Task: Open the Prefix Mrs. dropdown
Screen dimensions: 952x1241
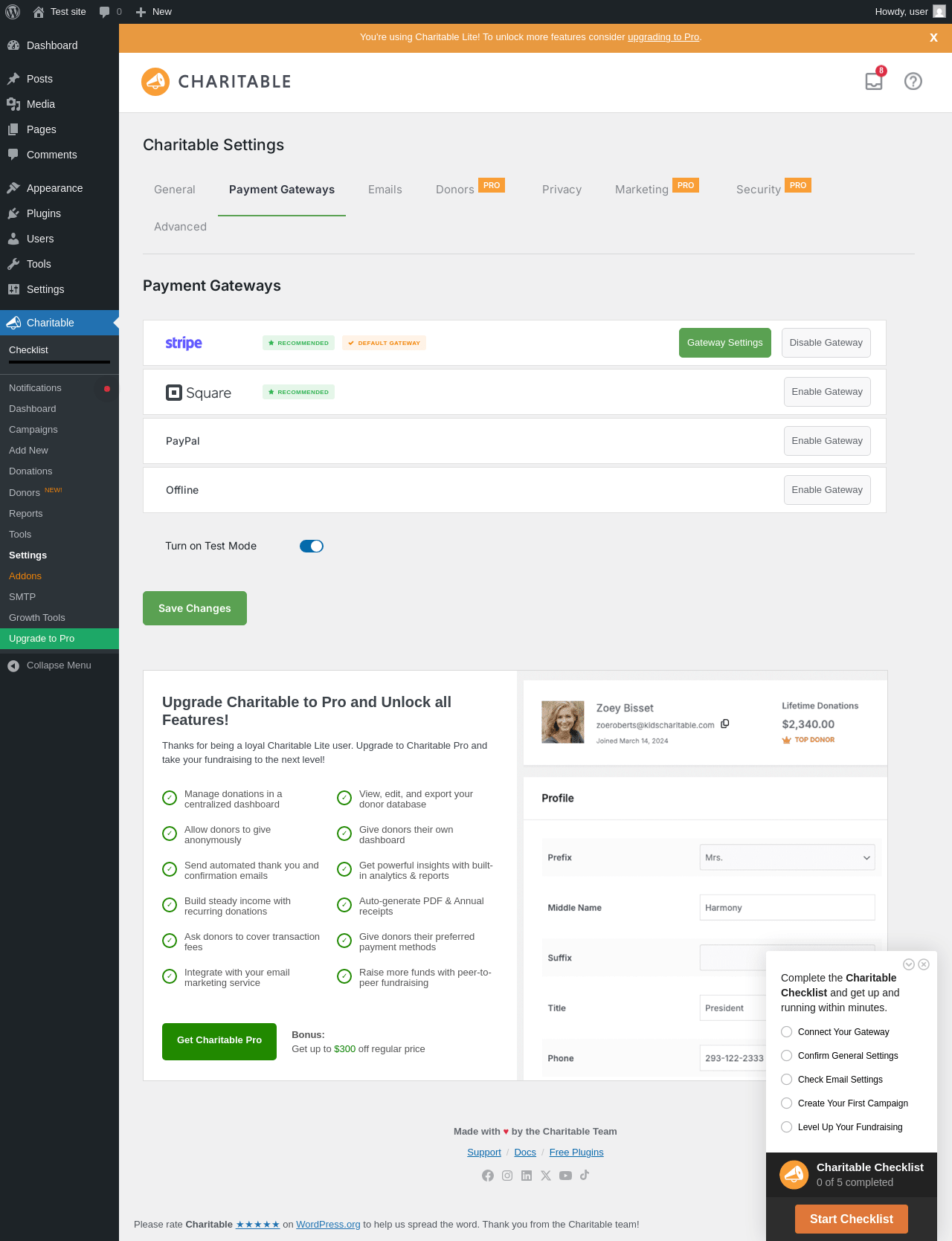Action: click(x=787, y=857)
